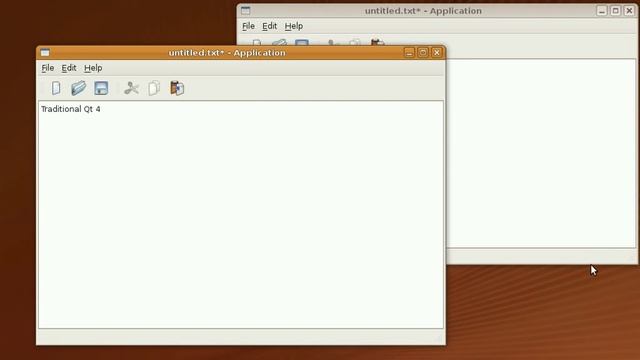
Task: Click New document icon in front window
Action: (56, 88)
